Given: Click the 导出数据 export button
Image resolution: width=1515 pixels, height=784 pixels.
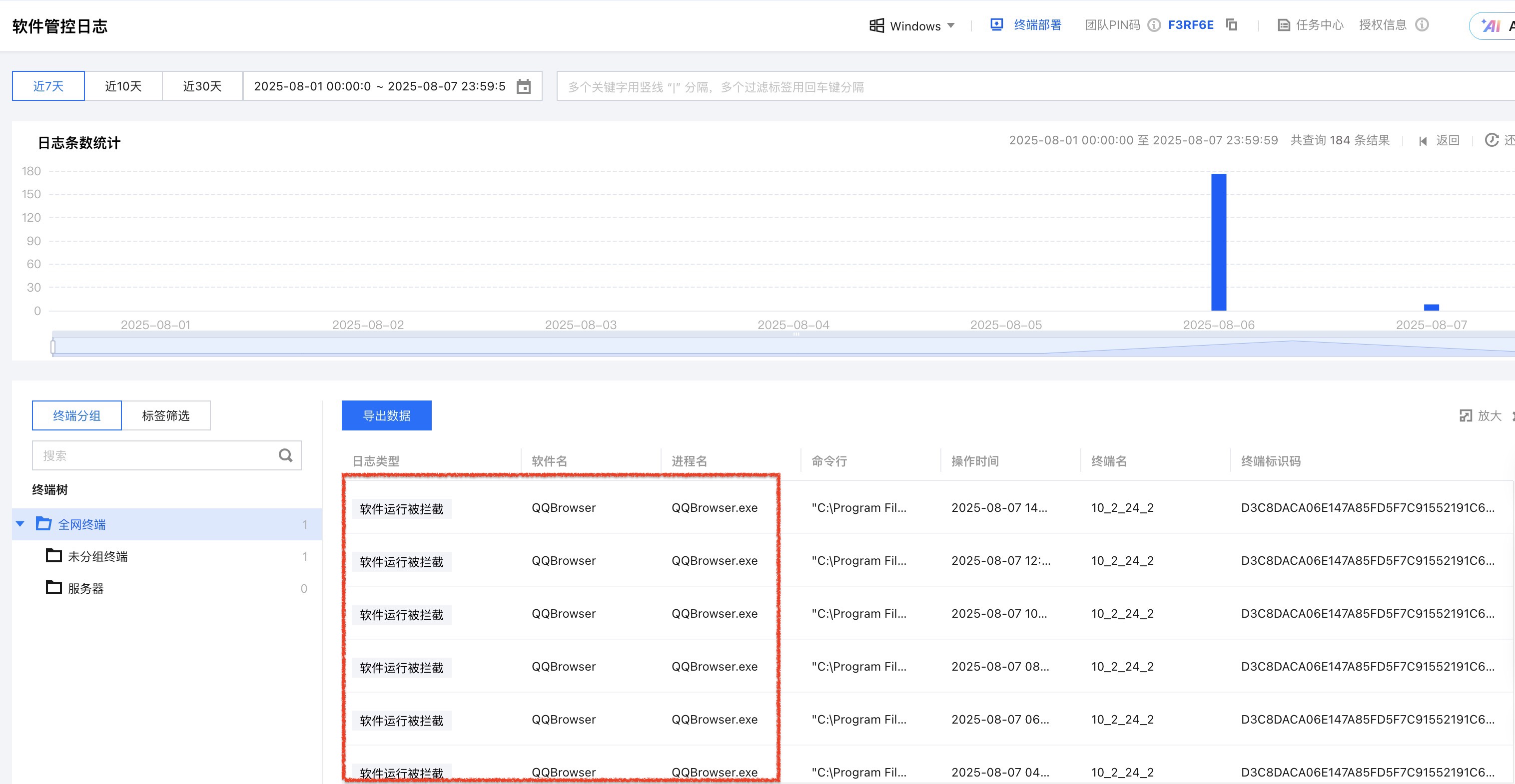Looking at the screenshot, I should pos(386,415).
